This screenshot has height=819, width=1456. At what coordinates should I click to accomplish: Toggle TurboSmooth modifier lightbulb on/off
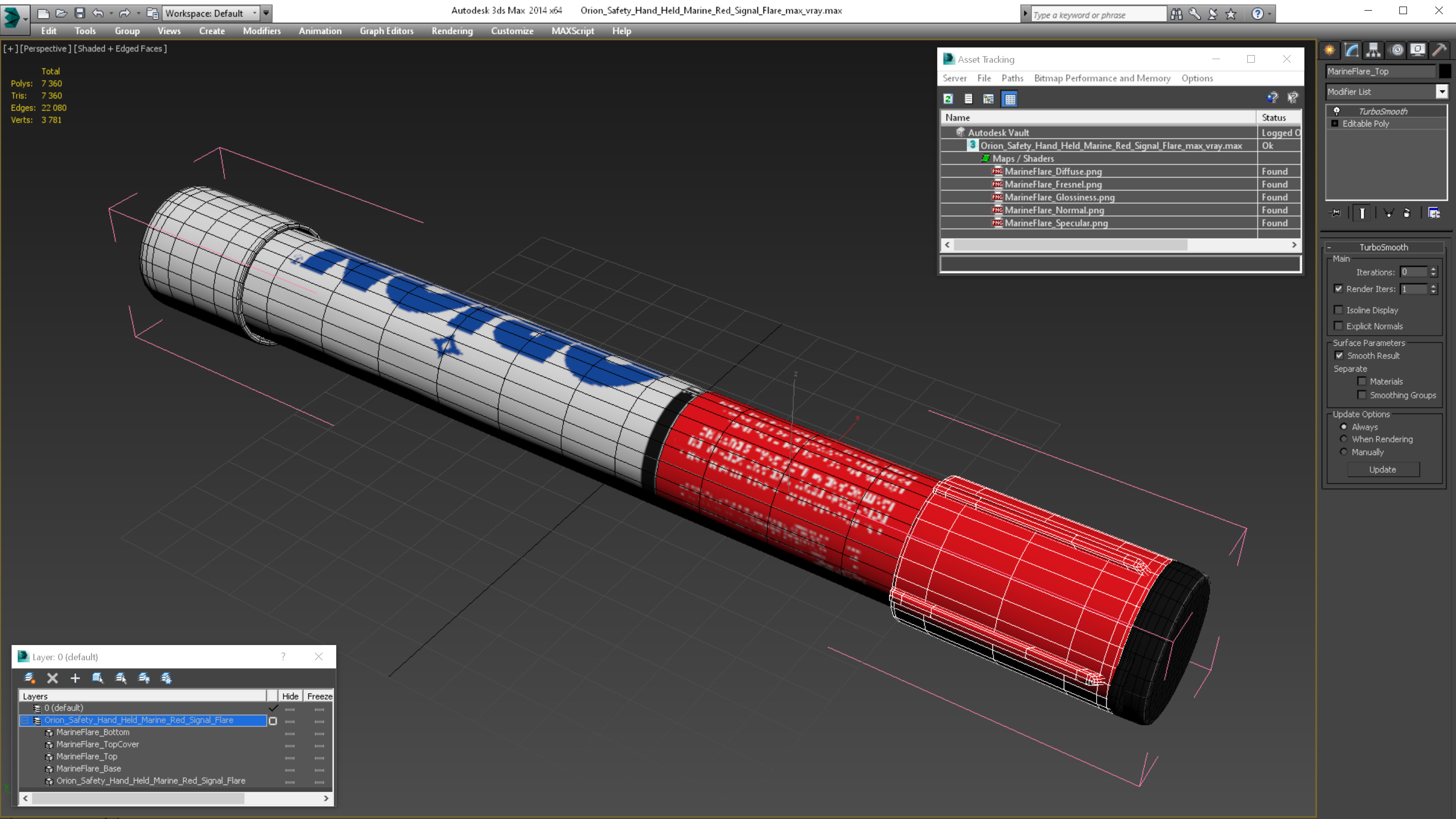[x=1337, y=111]
